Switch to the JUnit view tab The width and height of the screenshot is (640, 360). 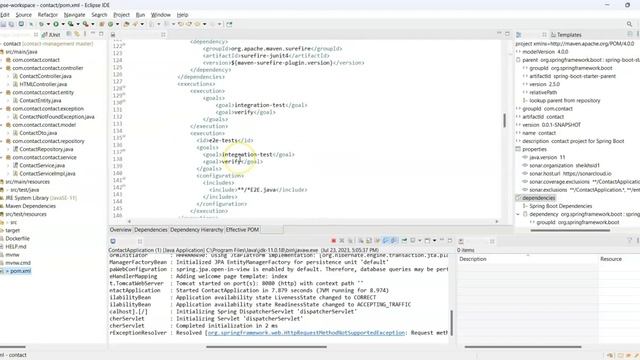tap(51, 35)
